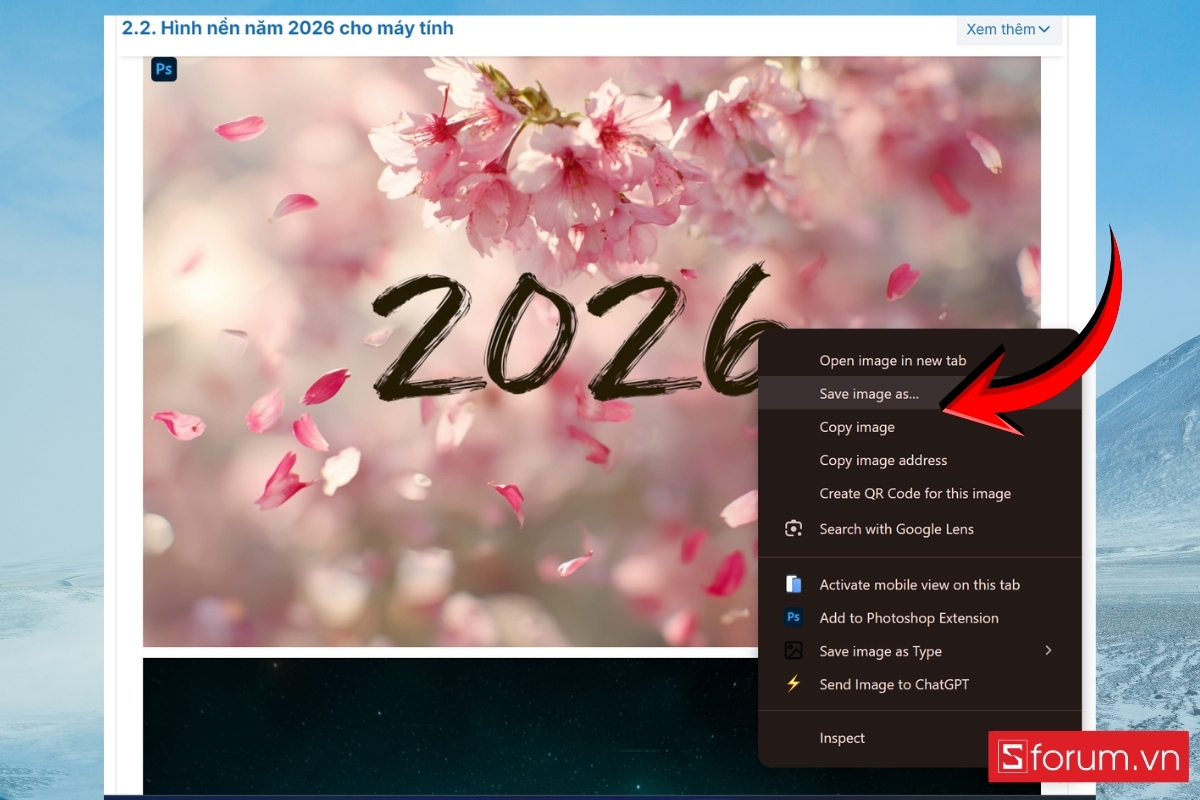This screenshot has height=800, width=1200.
Task: Open the Xem thêm dropdown
Action: [1008, 29]
